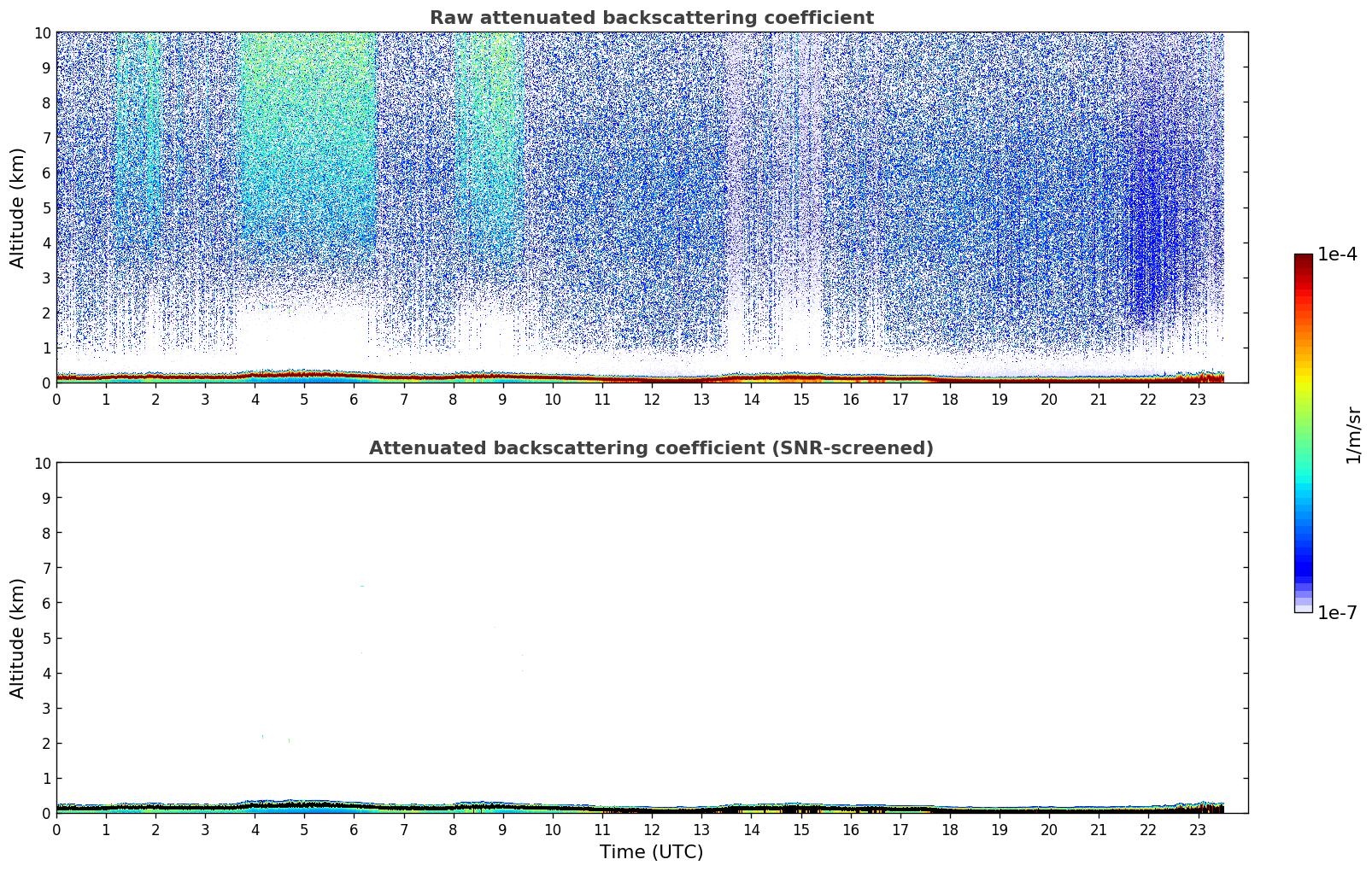The height and width of the screenshot is (871, 1372).
Task: Click the 'Attenuated backscattering coefficient (SNR-screened)' title
Action: [651, 448]
